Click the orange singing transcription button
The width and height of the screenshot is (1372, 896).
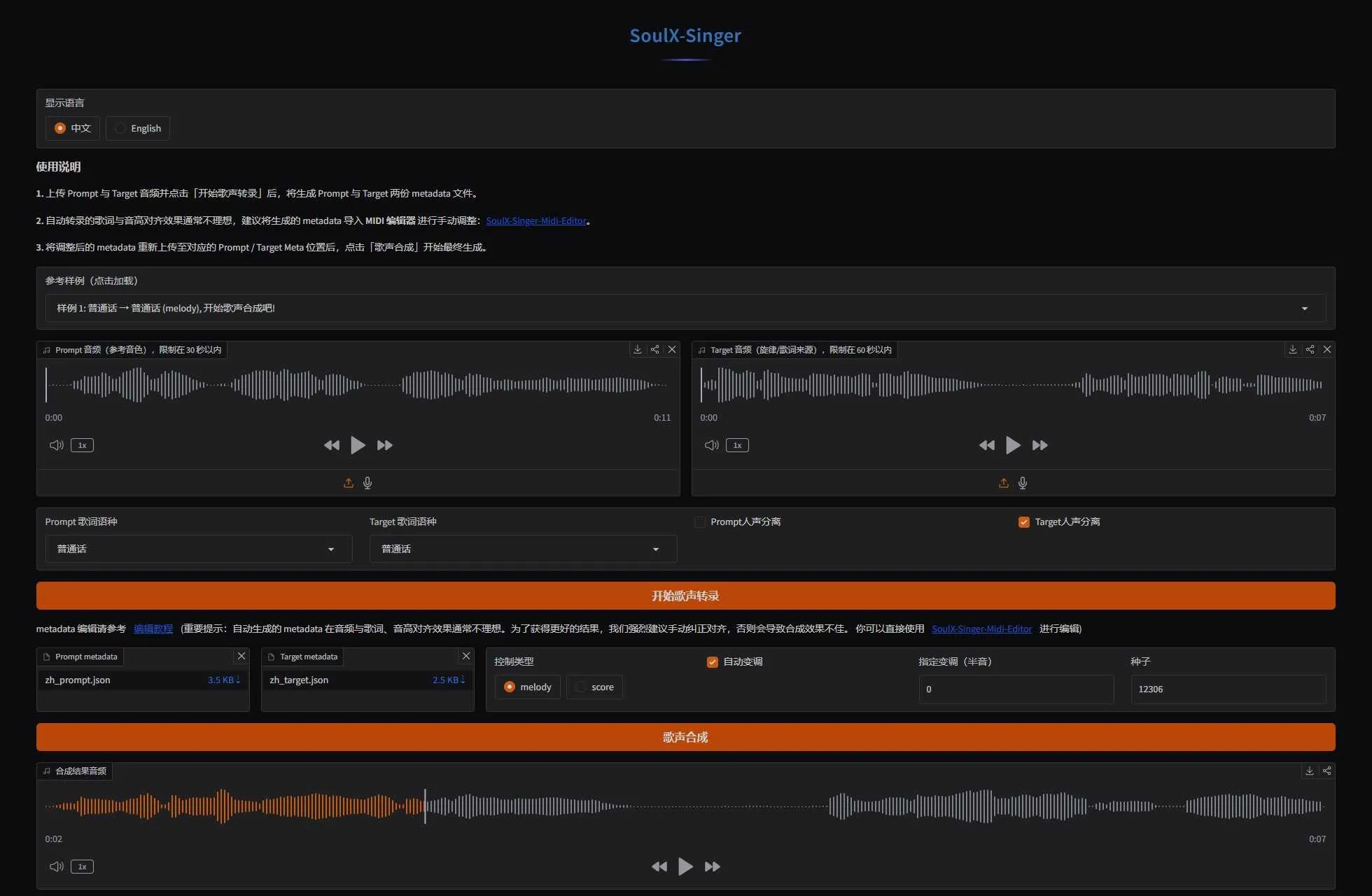click(x=685, y=596)
